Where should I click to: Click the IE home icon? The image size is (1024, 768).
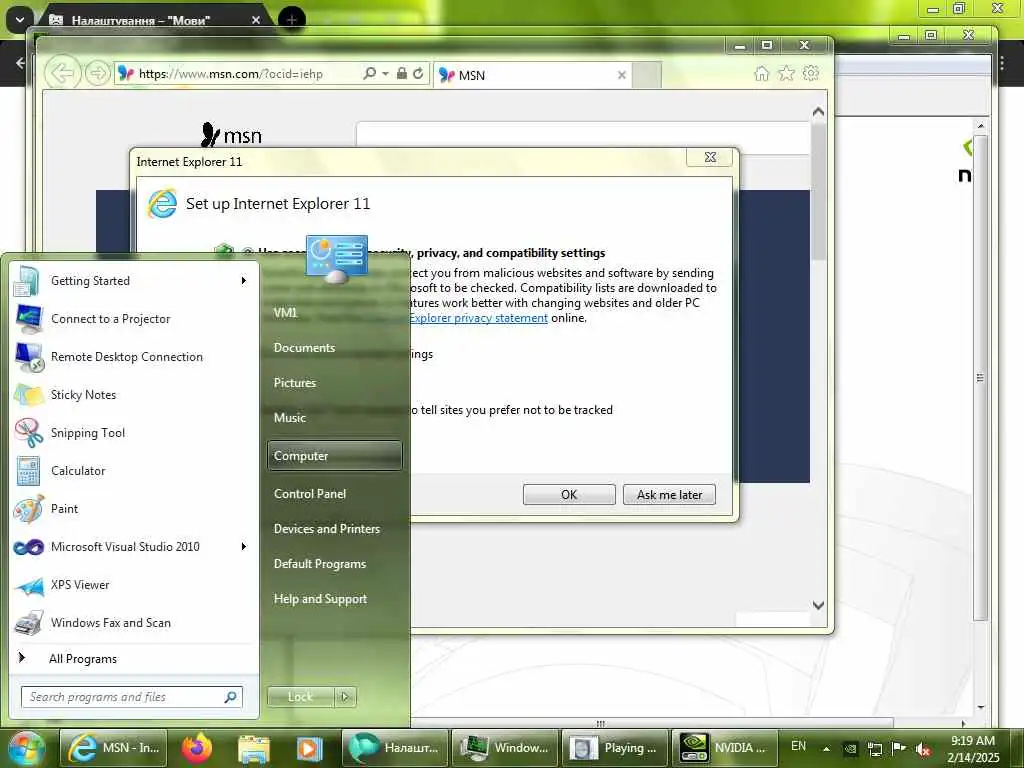pos(761,73)
